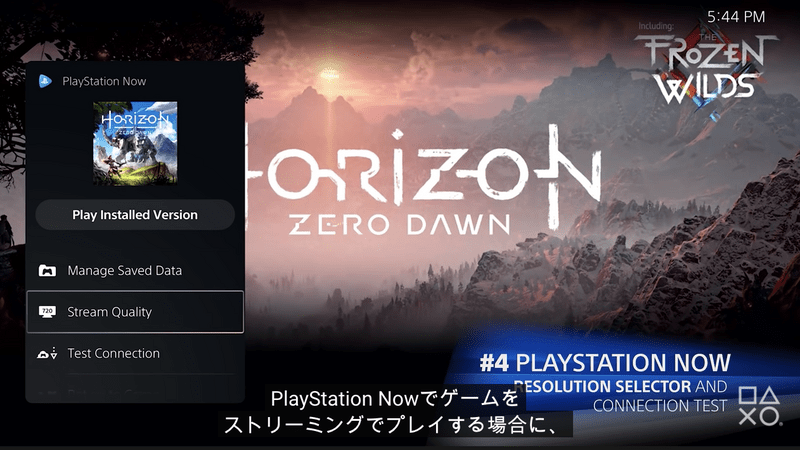Click the Japanese subtitle caption
The width and height of the screenshot is (800, 450).
395,411
